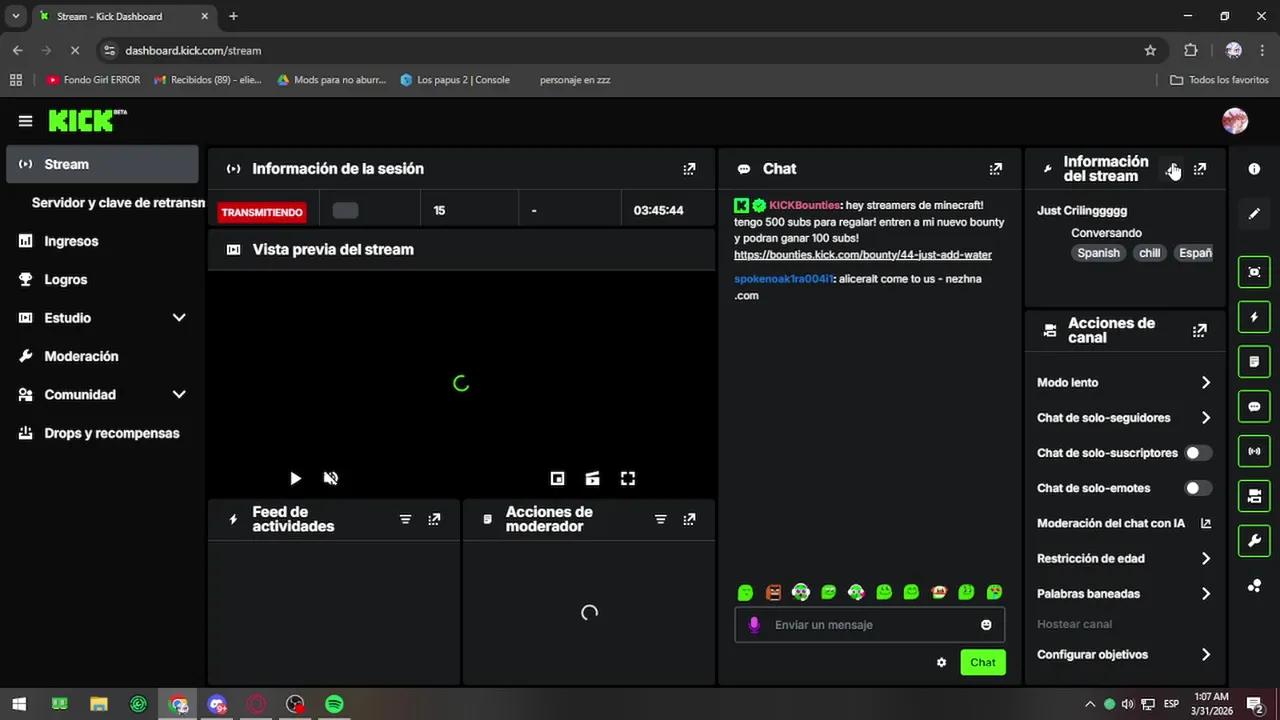
Task: Open filter for Feed de actividades
Action: coord(405,519)
